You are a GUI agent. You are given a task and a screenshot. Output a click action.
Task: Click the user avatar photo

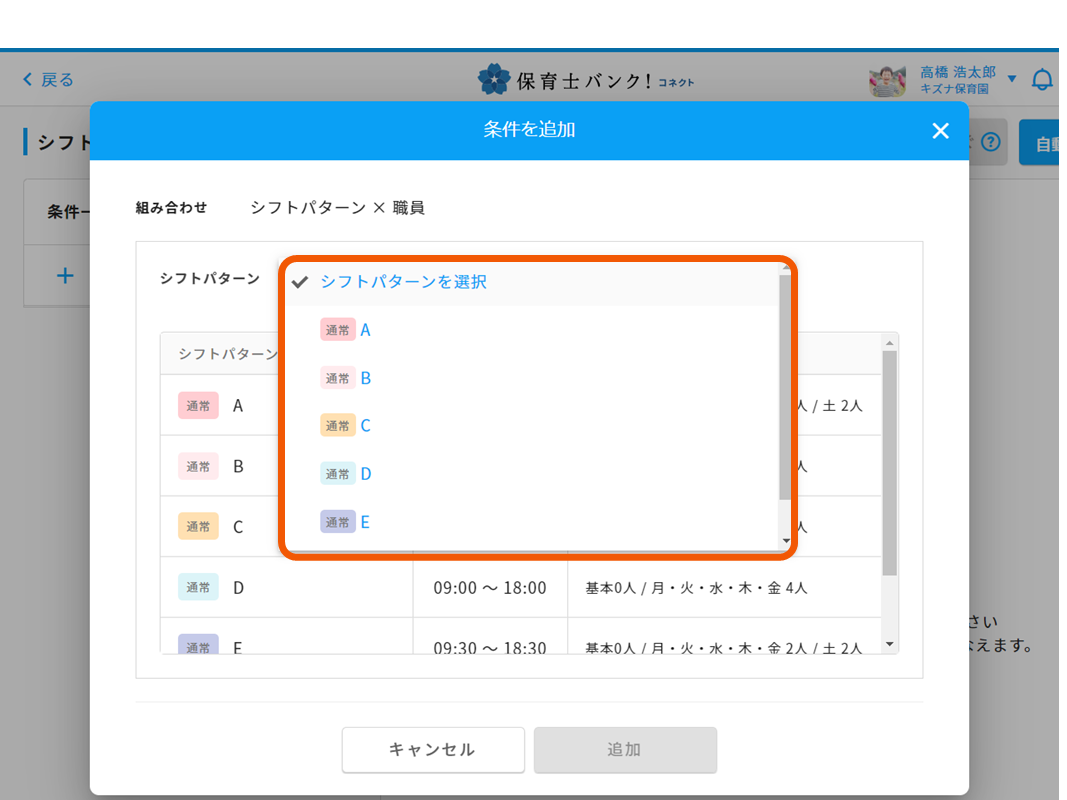(x=886, y=81)
